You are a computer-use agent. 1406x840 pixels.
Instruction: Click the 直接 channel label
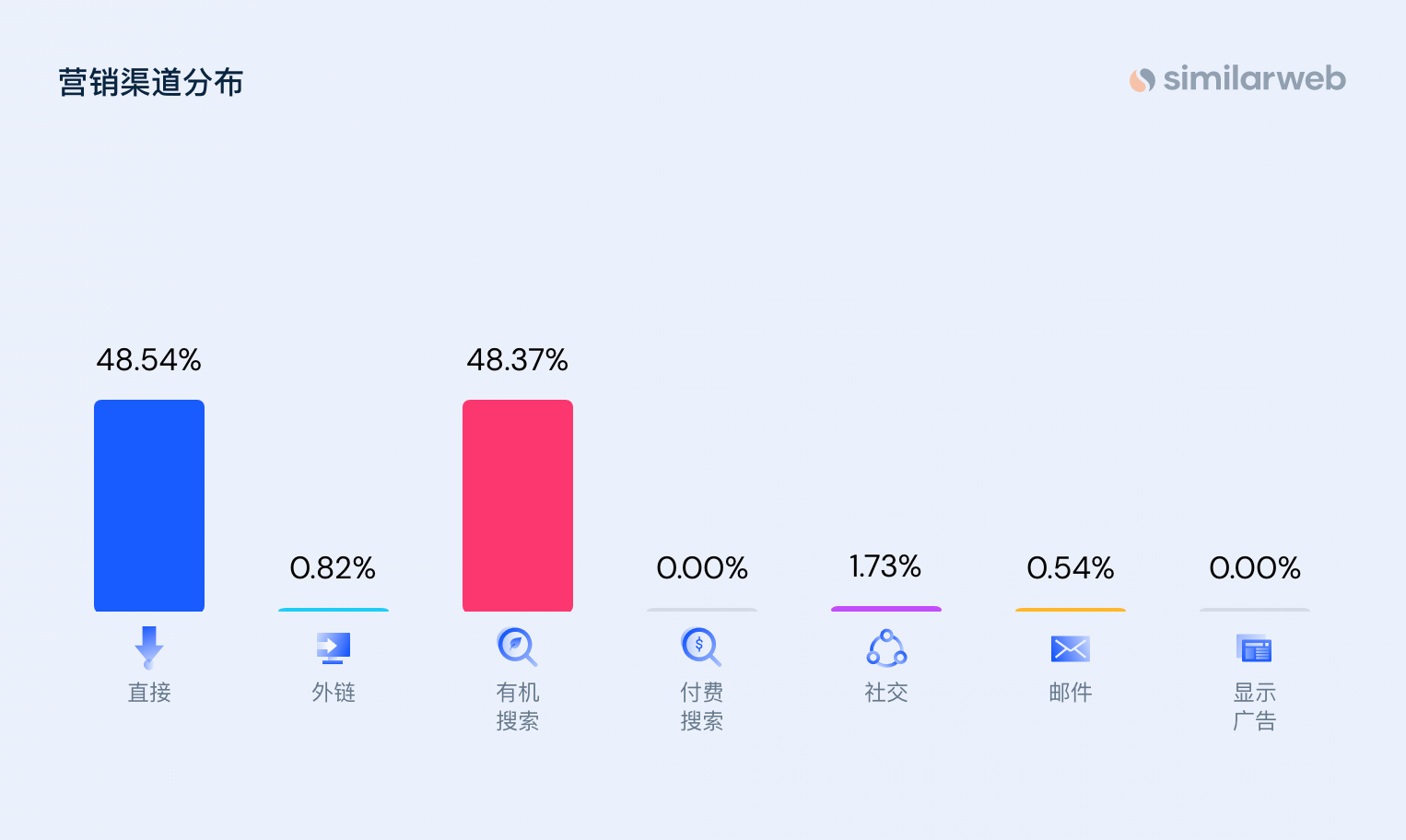pos(149,693)
